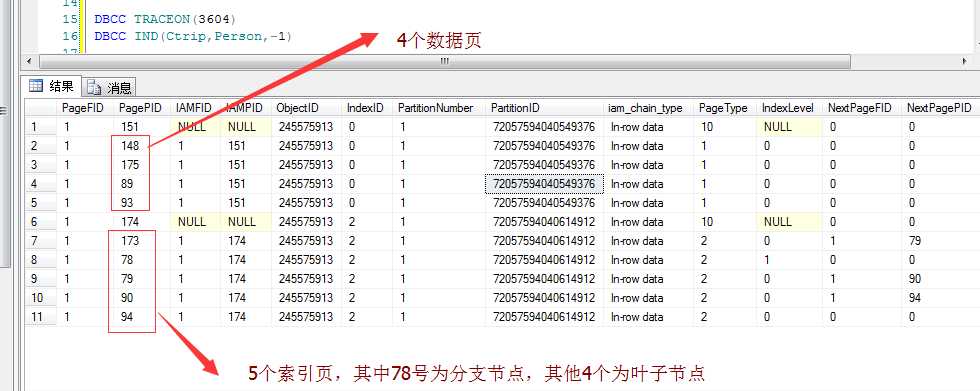The image size is (980, 391).
Task: Select the PageFID column header
Action: [x=84, y=108]
